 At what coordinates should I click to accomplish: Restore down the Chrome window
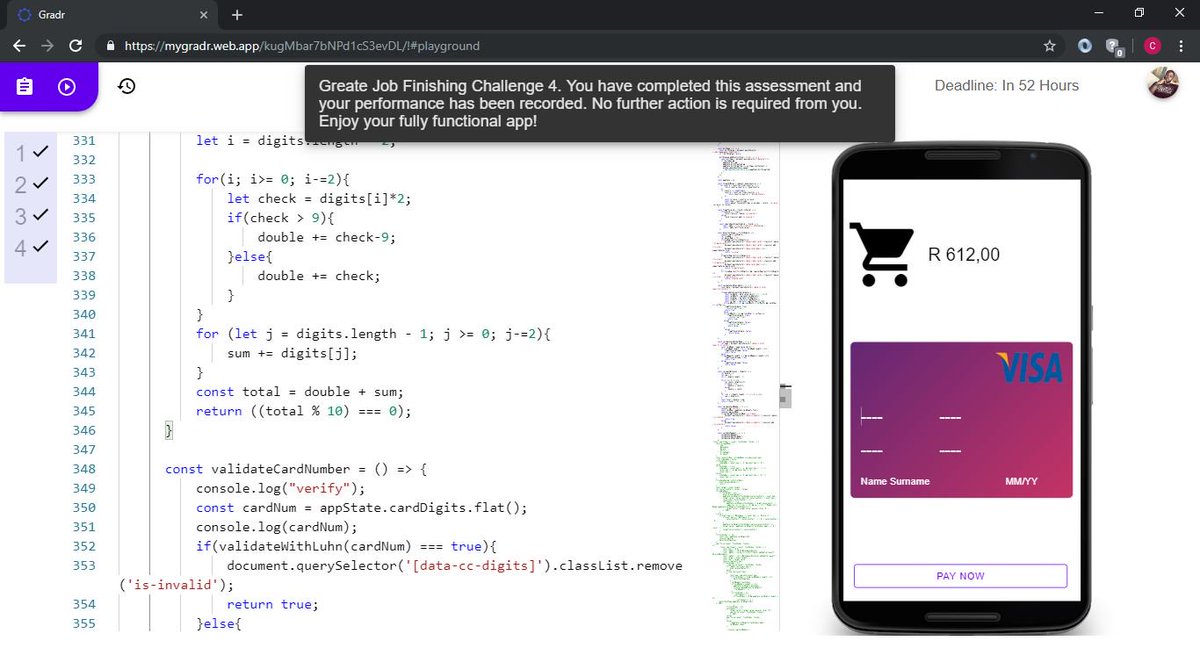point(1139,13)
